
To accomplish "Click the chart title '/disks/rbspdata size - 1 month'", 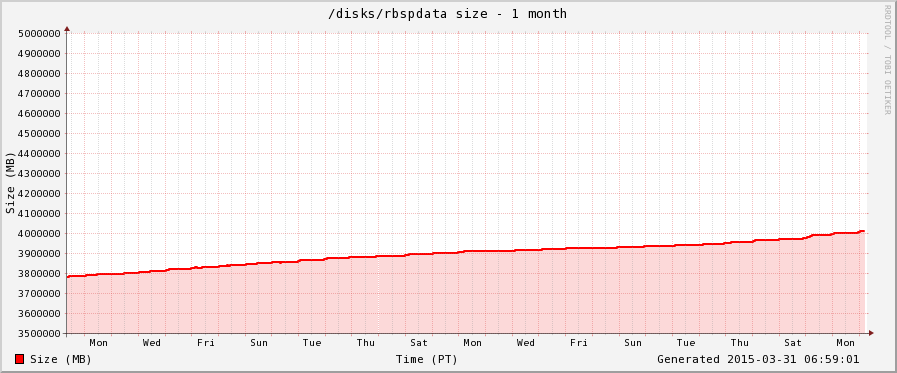I will (x=447, y=14).
